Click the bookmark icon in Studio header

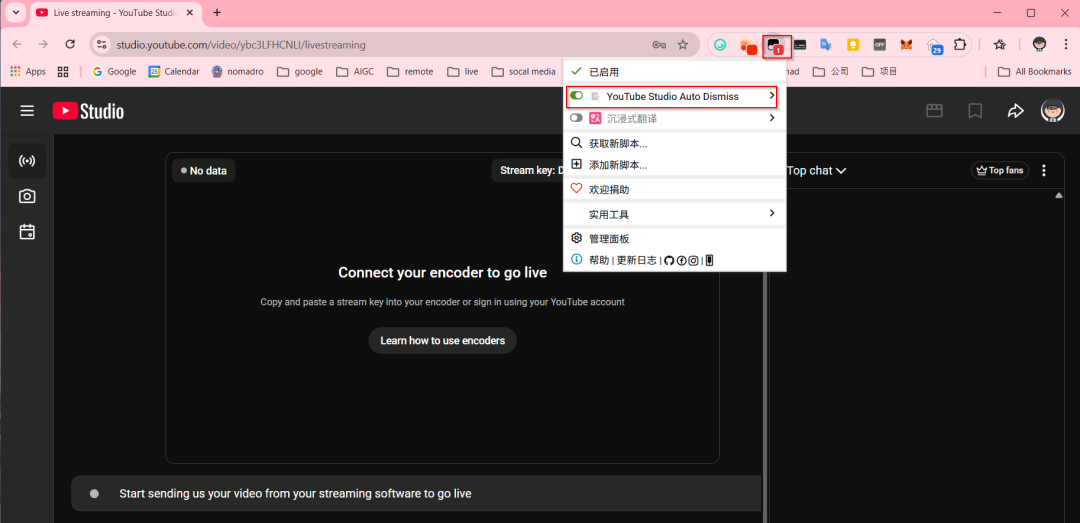(975, 111)
